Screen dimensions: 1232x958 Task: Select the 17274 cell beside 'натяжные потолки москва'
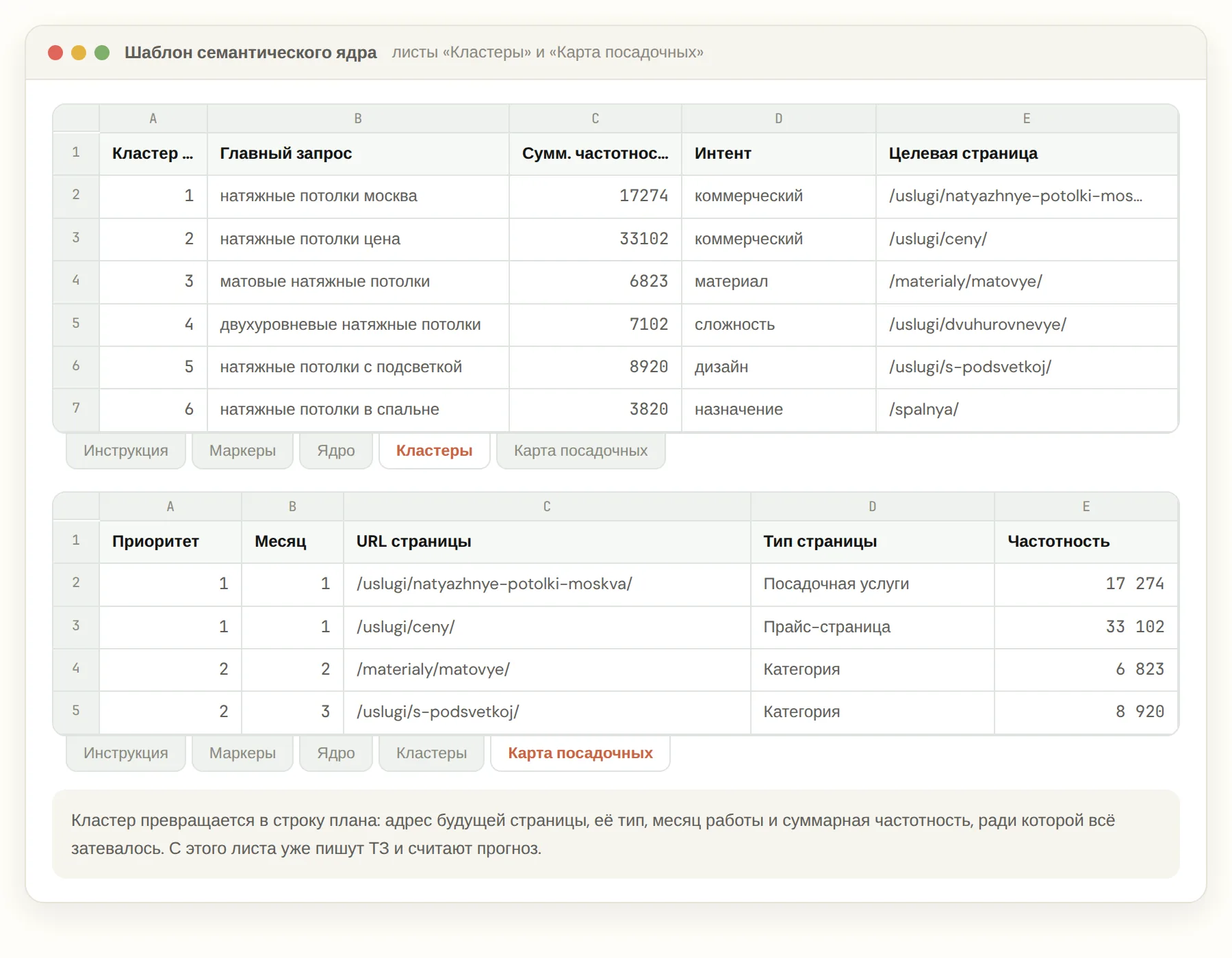(x=595, y=196)
